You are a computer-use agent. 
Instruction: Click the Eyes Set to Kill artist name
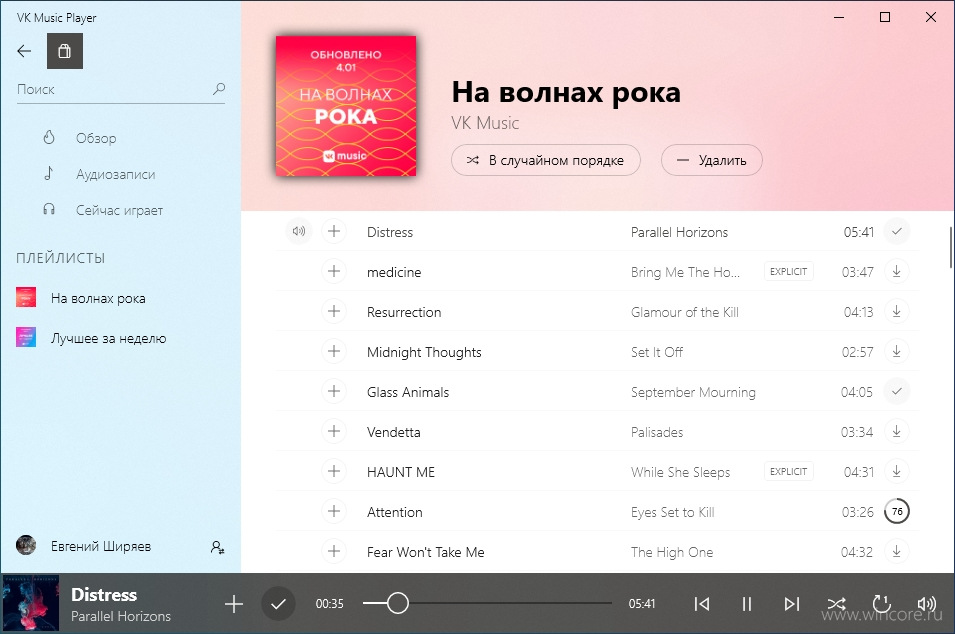672,512
